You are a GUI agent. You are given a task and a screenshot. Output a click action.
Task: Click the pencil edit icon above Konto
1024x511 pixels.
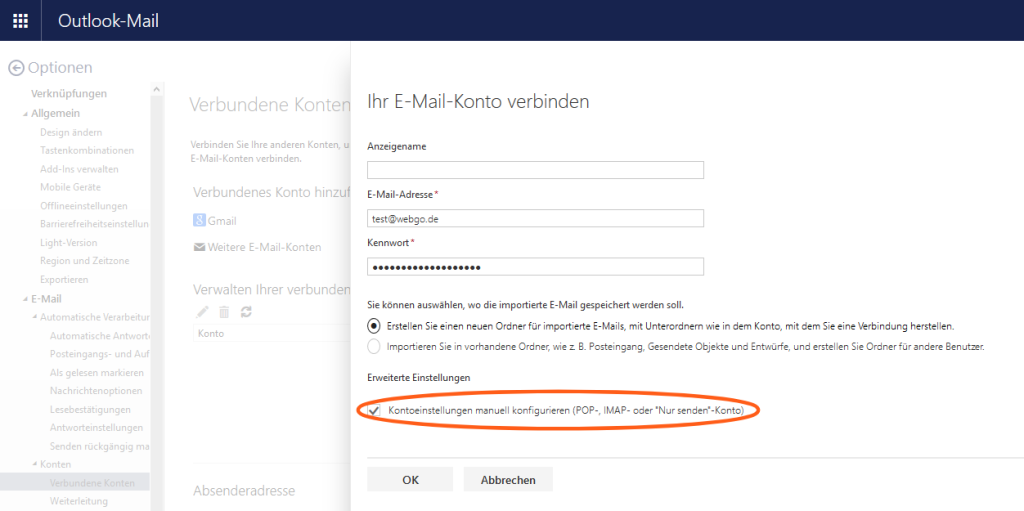coord(203,312)
